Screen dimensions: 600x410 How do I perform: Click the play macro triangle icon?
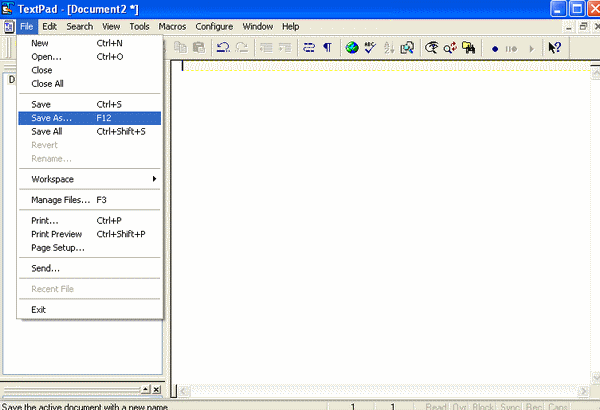coord(531,49)
